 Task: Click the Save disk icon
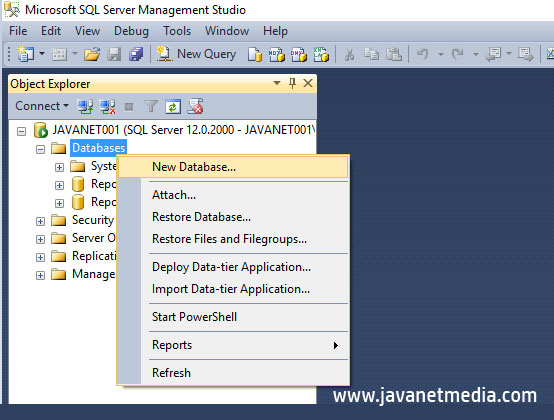pyautogui.click(x=114, y=54)
